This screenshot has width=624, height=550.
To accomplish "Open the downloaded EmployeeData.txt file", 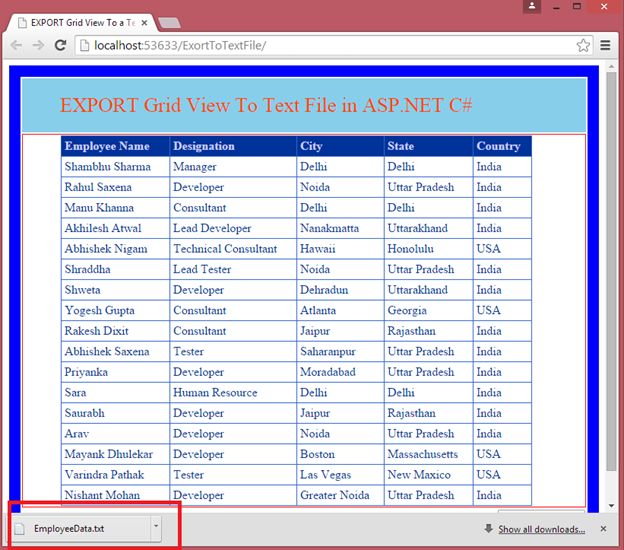I will click(x=81, y=529).
